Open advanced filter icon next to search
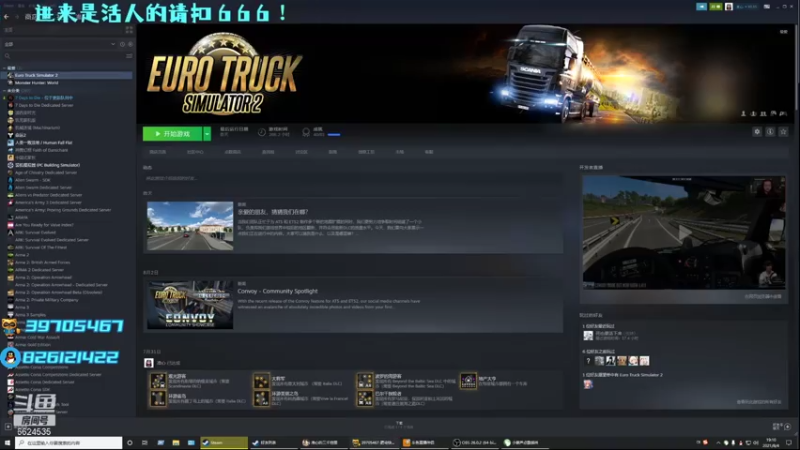800x450 pixels. [x=129, y=56]
